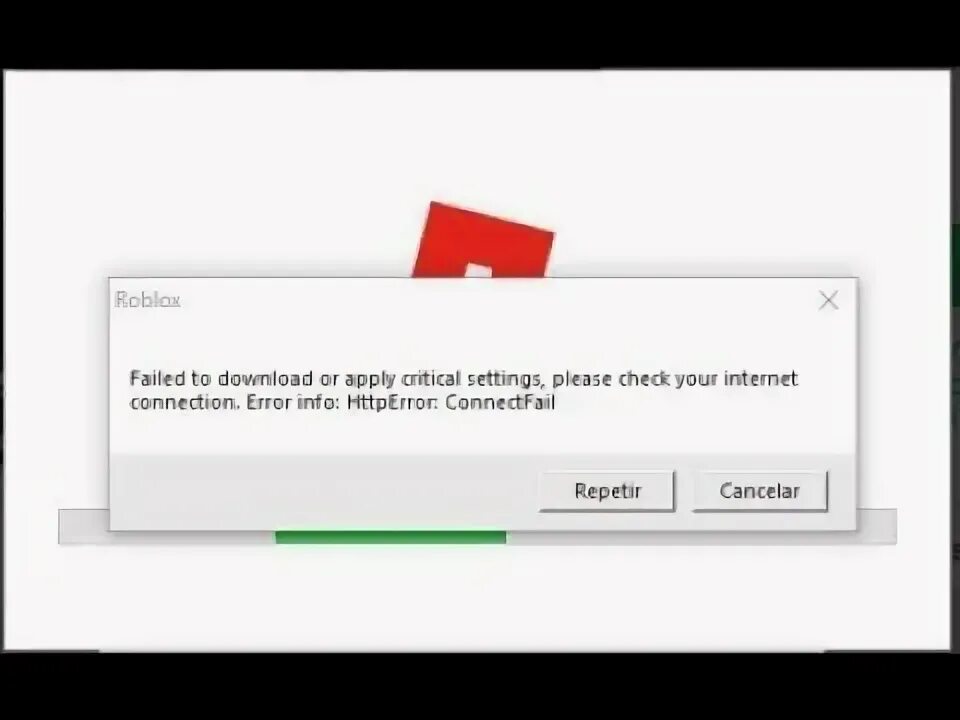Click the 'HttpError: ConnectFail' error text
This screenshot has width=960, height=720.
451,402
